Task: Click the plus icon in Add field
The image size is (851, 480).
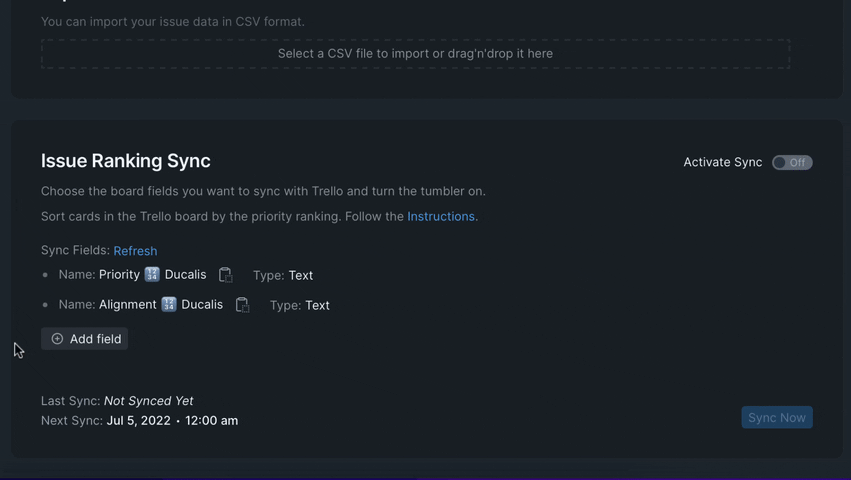Action: pyautogui.click(x=57, y=339)
